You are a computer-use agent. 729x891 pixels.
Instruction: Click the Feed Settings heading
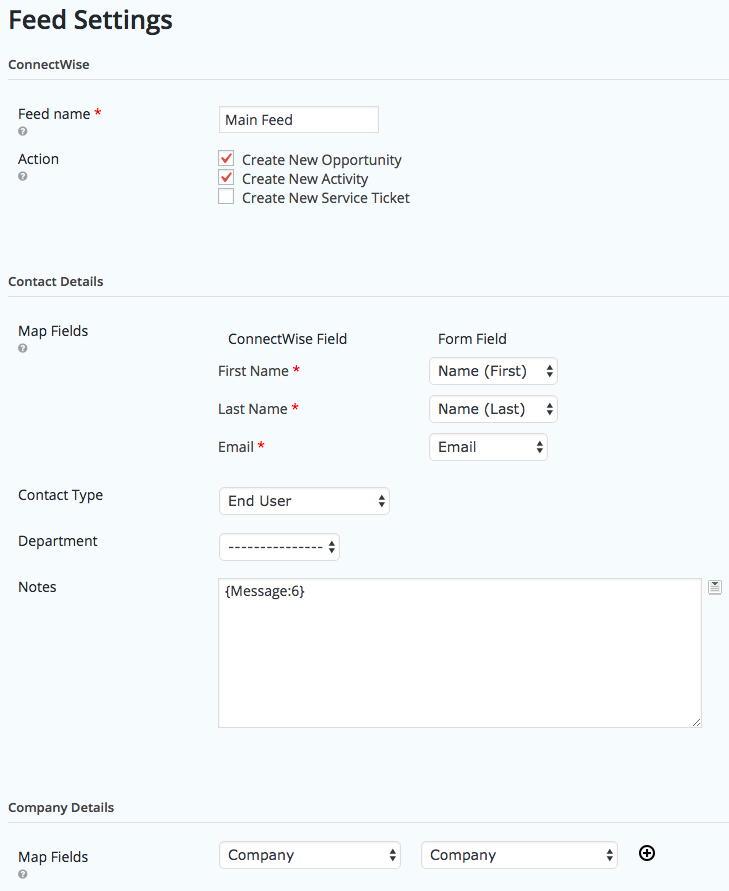coord(90,20)
